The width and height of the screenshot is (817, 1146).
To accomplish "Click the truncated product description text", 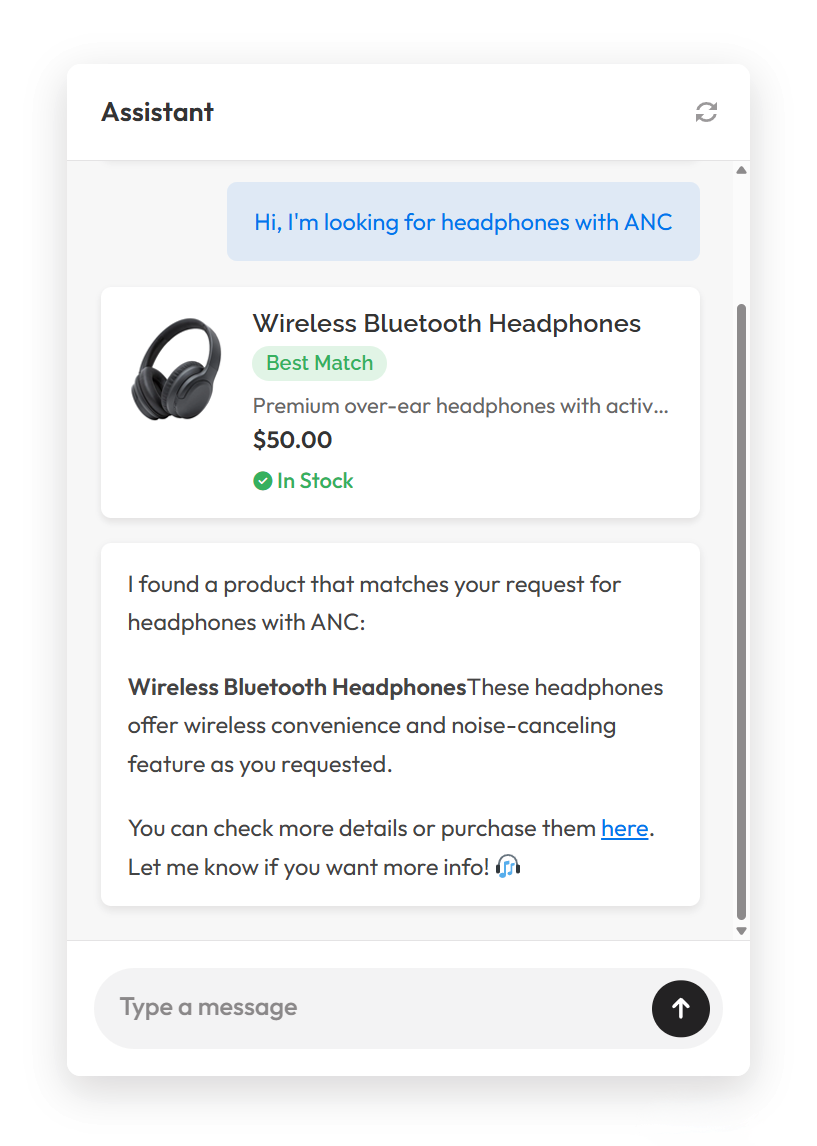I will (x=460, y=406).
